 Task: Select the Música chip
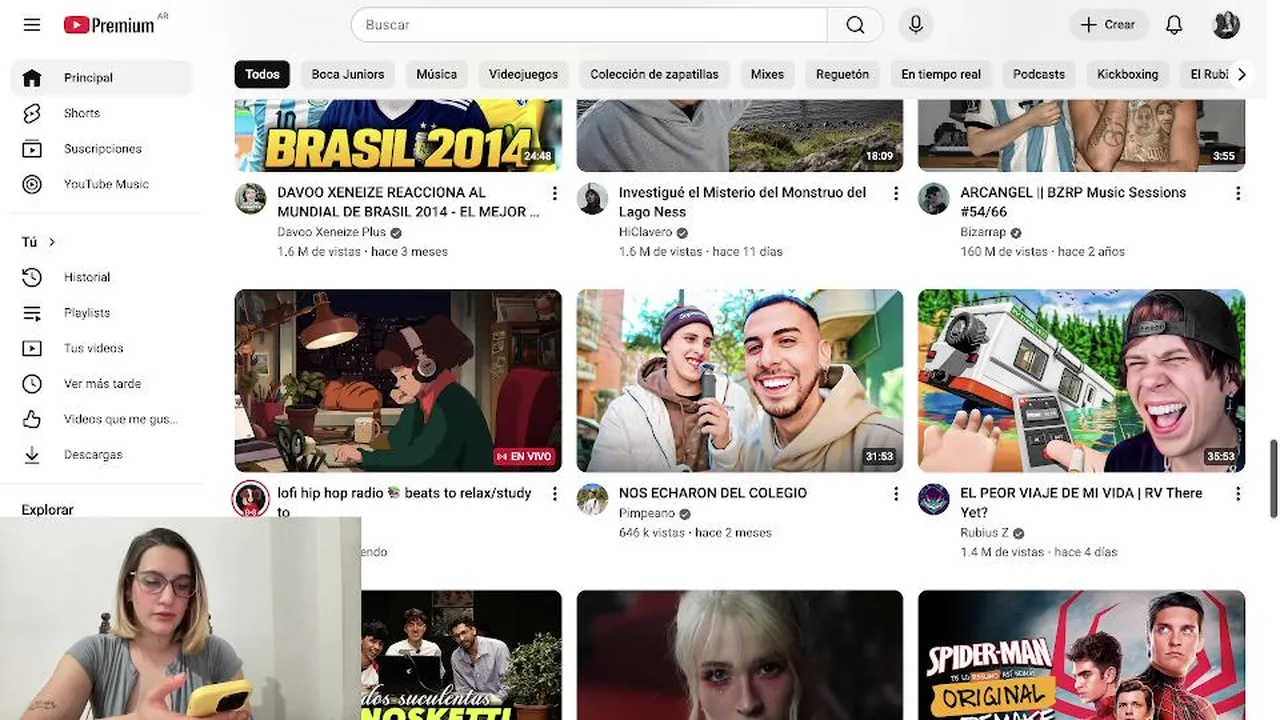point(436,74)
